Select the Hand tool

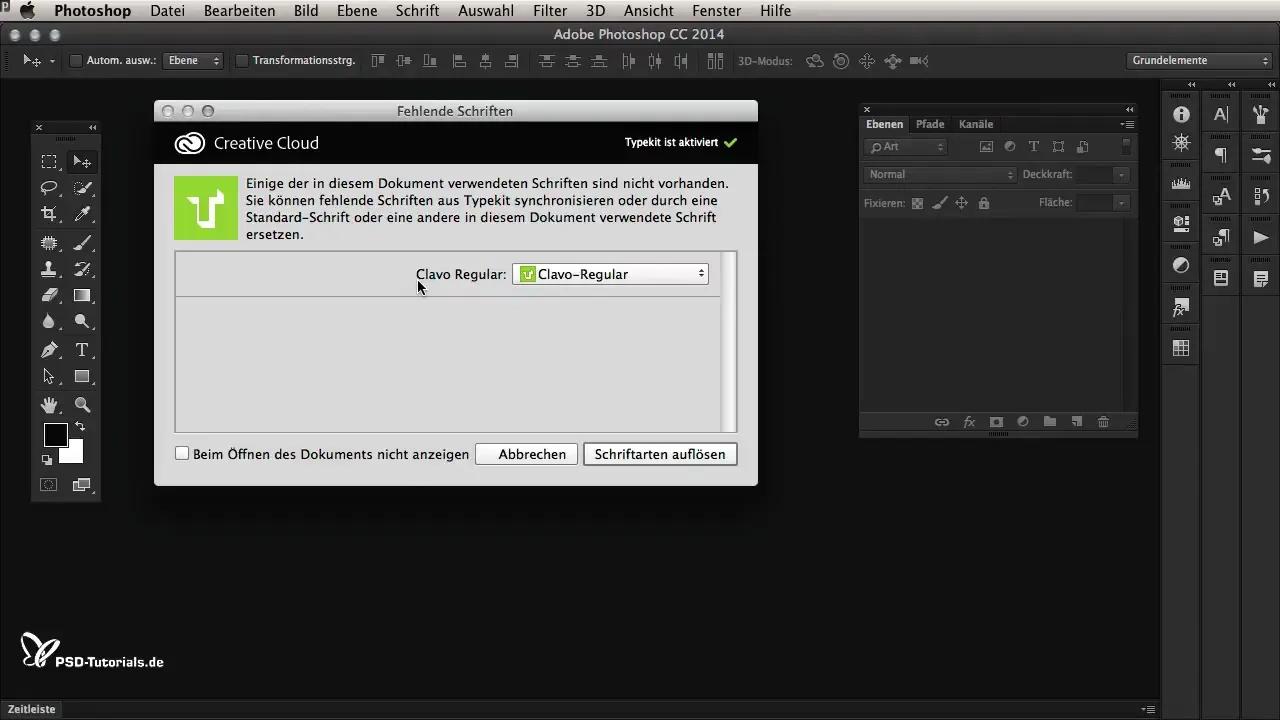tap(48, 405)
